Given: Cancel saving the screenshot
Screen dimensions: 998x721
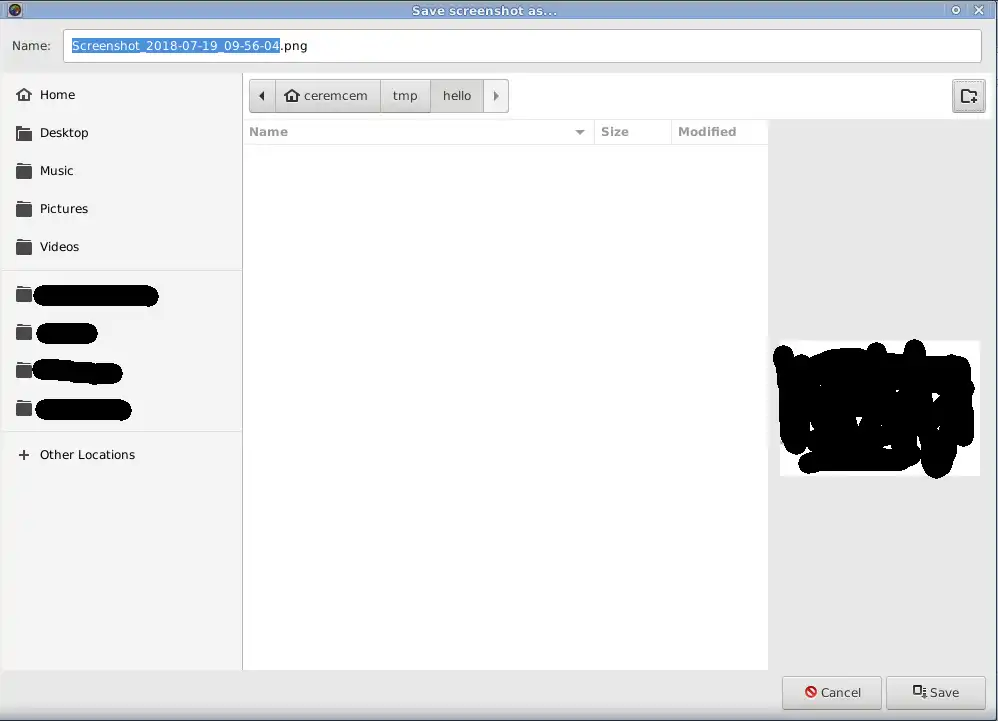Looking at the screenshot, I should [832, 692].
